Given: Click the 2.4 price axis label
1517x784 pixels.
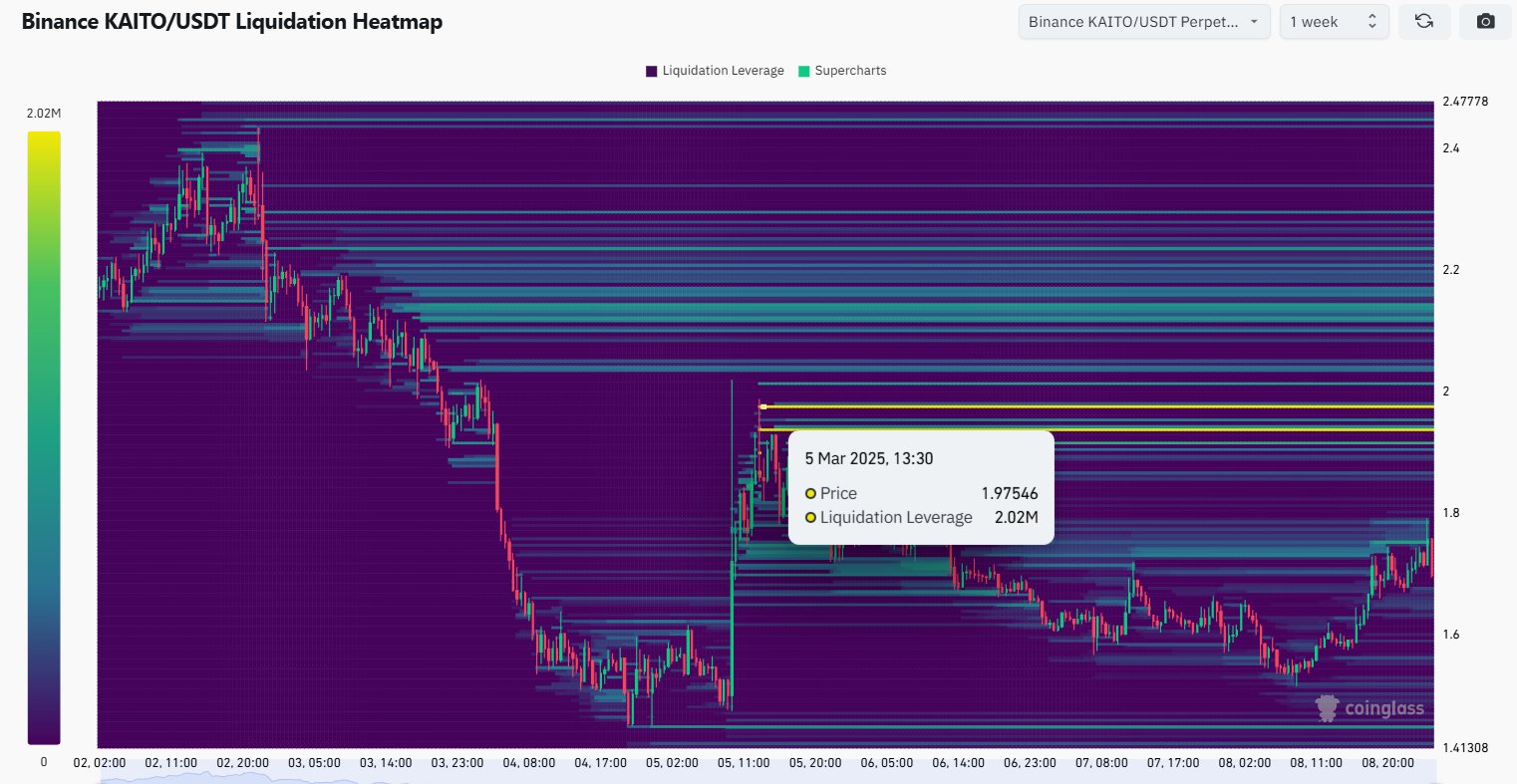Looking at the screenshot, I should 1451,148.
